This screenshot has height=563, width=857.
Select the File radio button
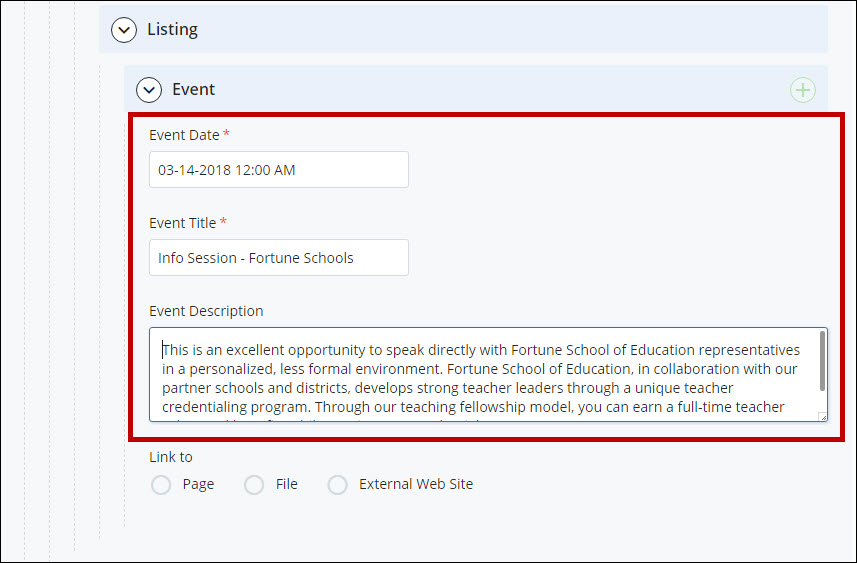pos(254,484)
